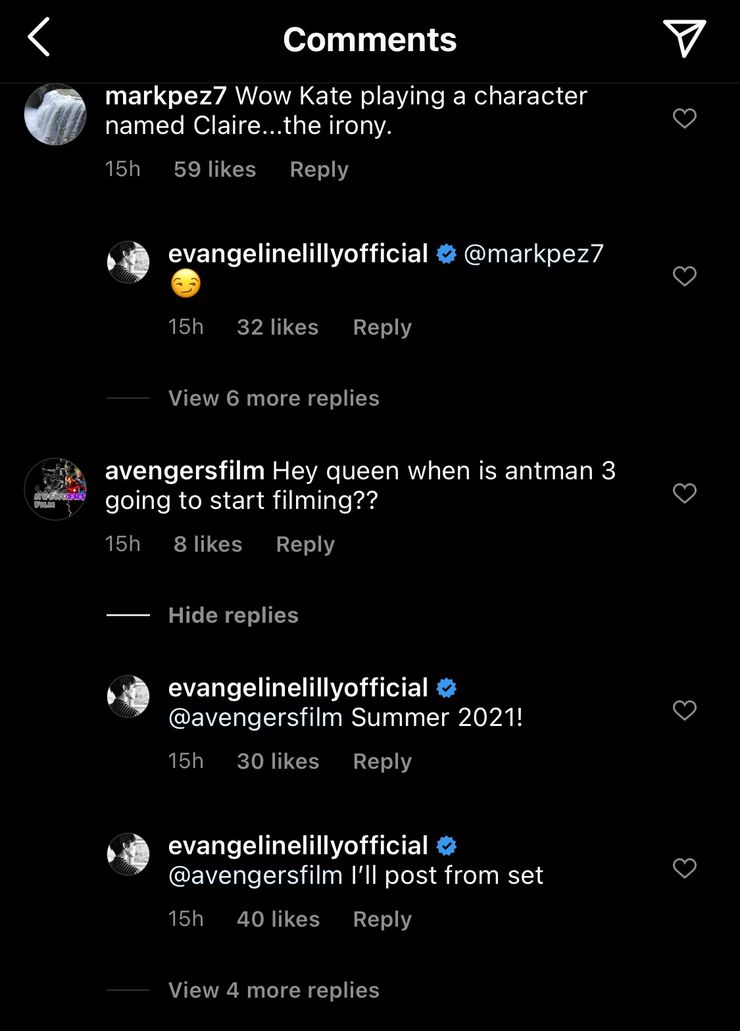The image size is (740, 1031).
Task: View the '40 likes' count
Action: coord(278,919)
